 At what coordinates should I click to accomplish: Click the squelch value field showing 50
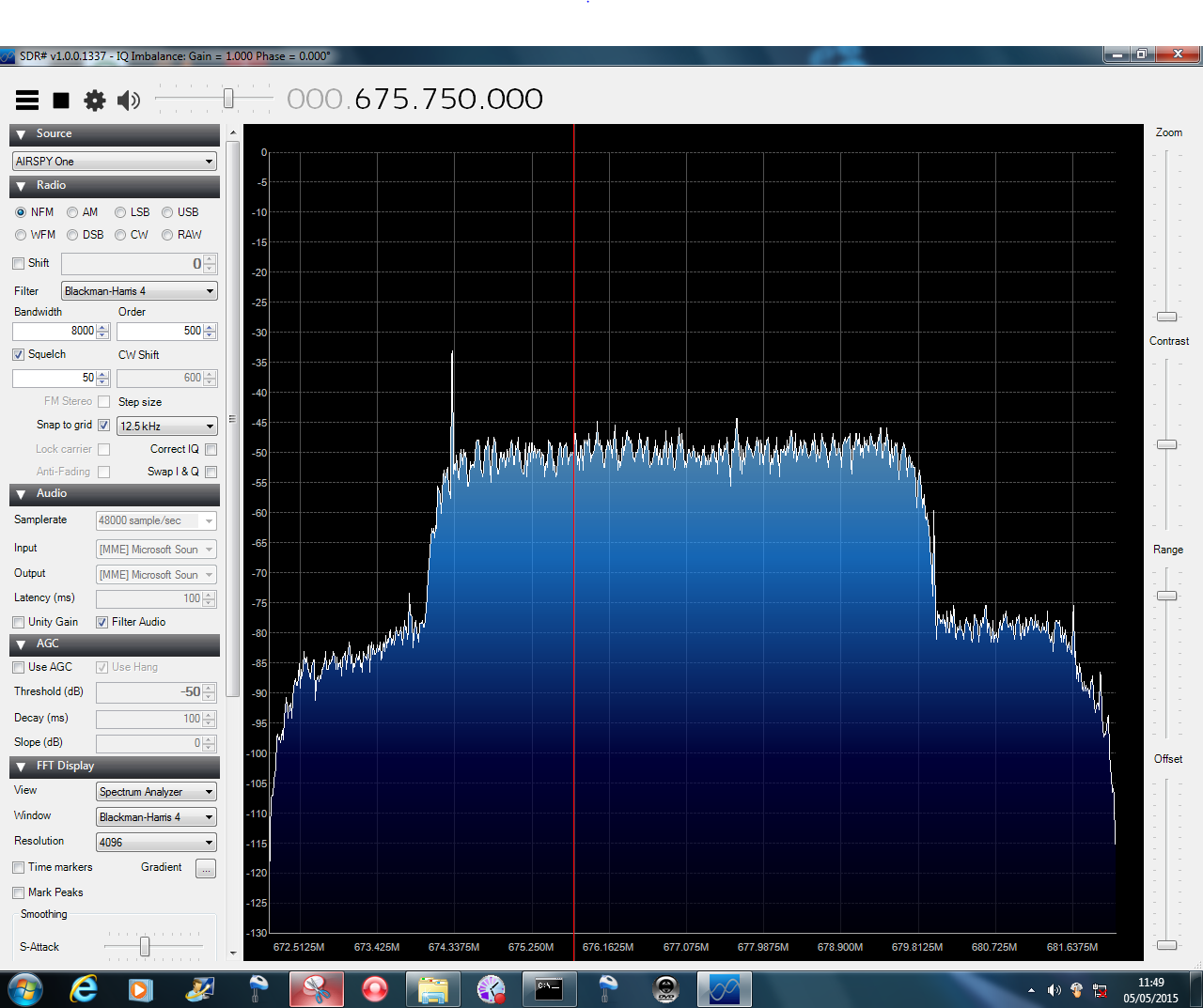click(61, 378)
